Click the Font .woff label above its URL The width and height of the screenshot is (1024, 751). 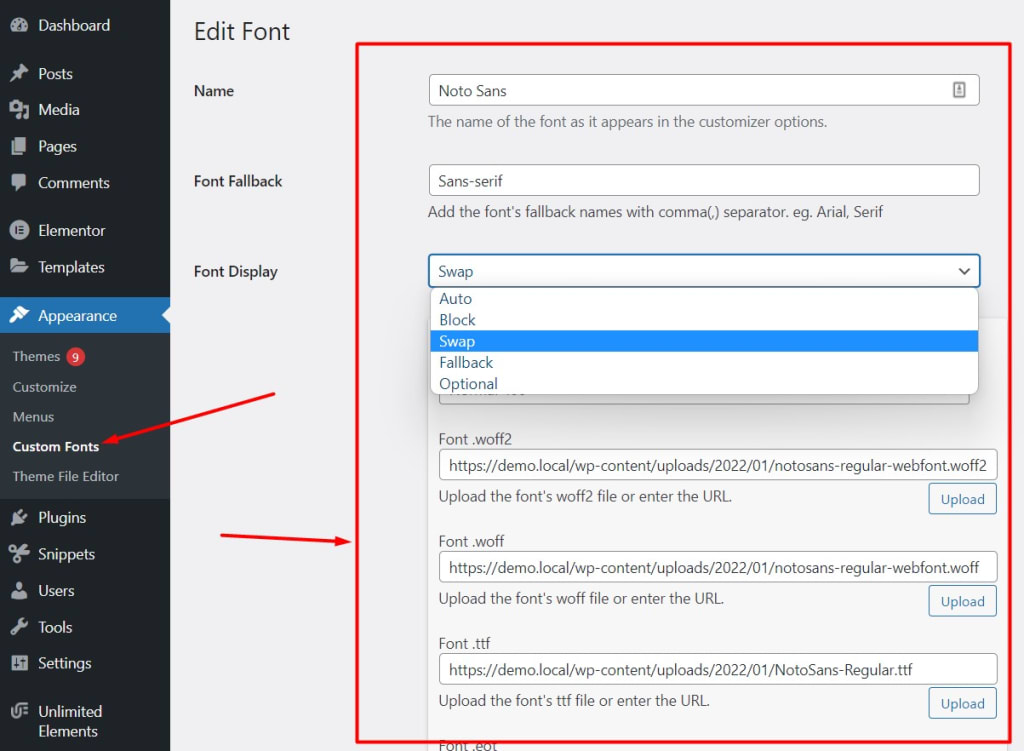(471, 541)
